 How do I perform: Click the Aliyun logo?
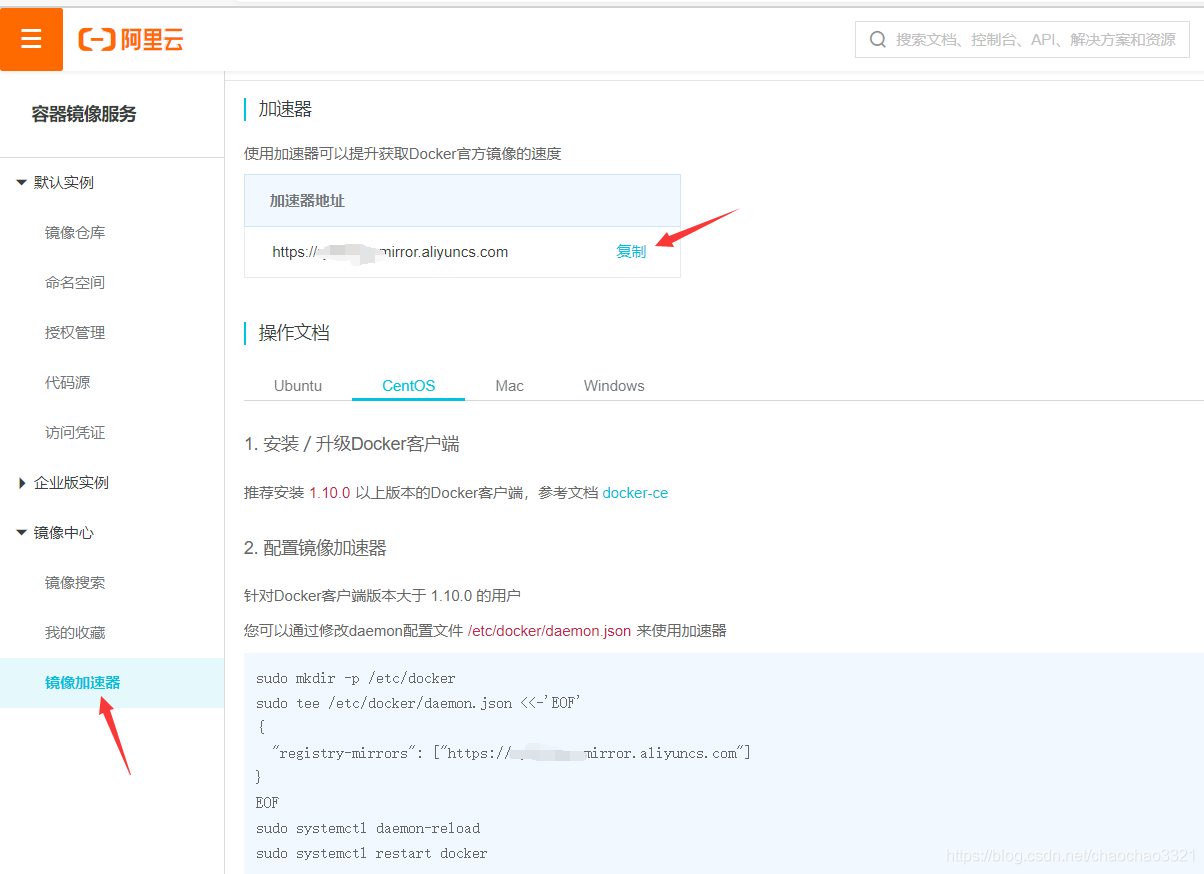pyautogui.click(x=131, y=40)
